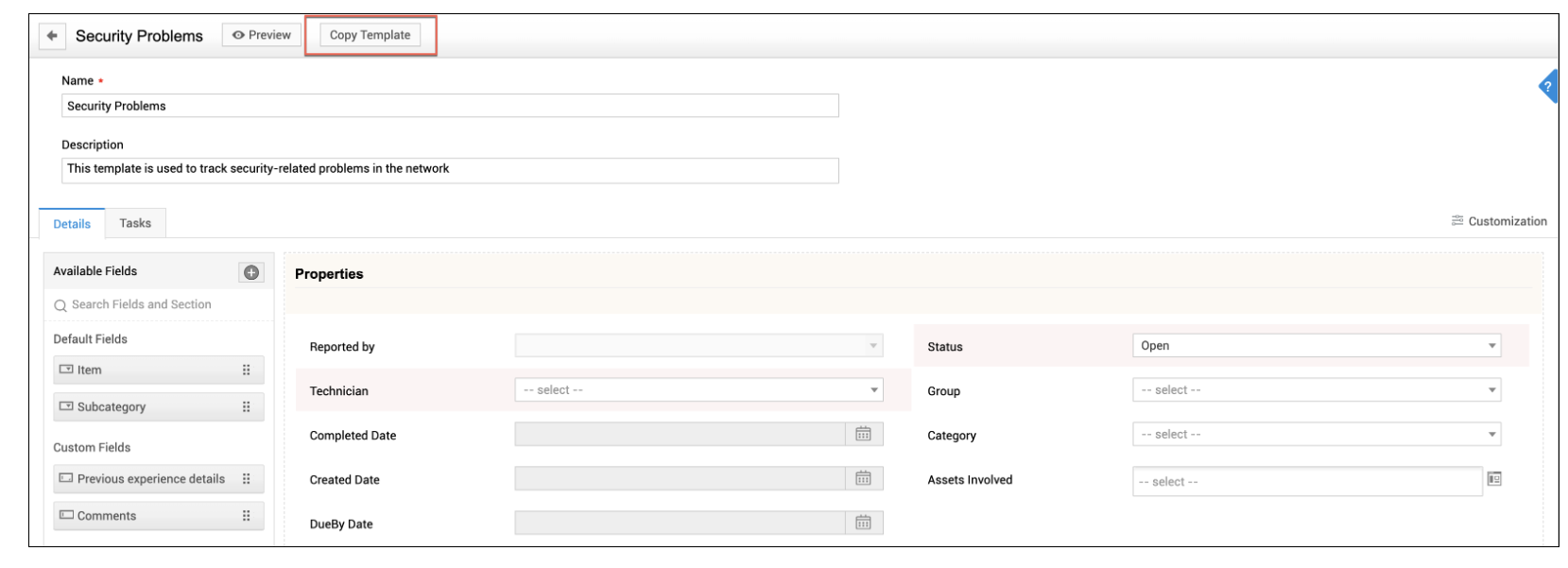1568x568 pixels.
Task: Open the Category select dropdown
Action: tap(1316, 435)
